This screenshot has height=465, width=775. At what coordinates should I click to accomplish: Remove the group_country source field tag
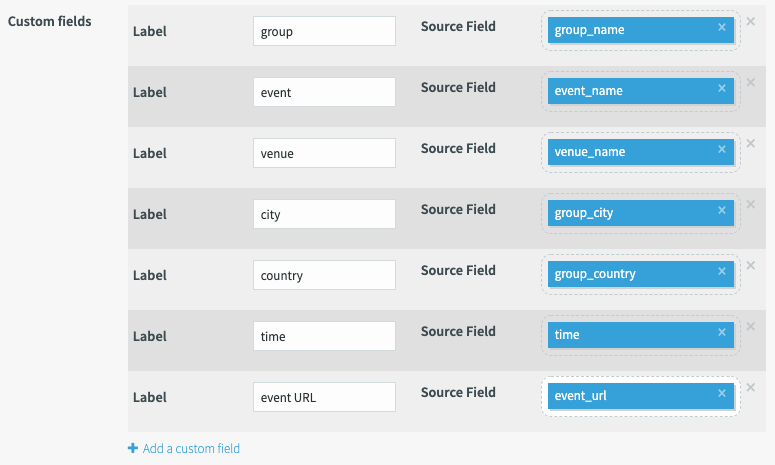(x=722, y=271)
